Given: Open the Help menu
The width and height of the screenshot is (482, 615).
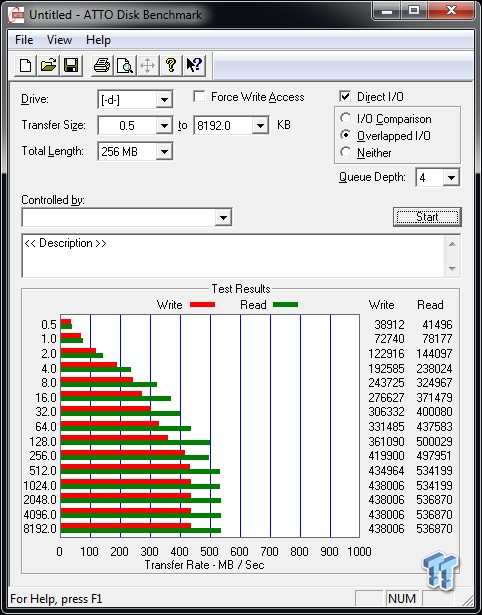Looking at the screenshot, I should [x=98, y=40].
